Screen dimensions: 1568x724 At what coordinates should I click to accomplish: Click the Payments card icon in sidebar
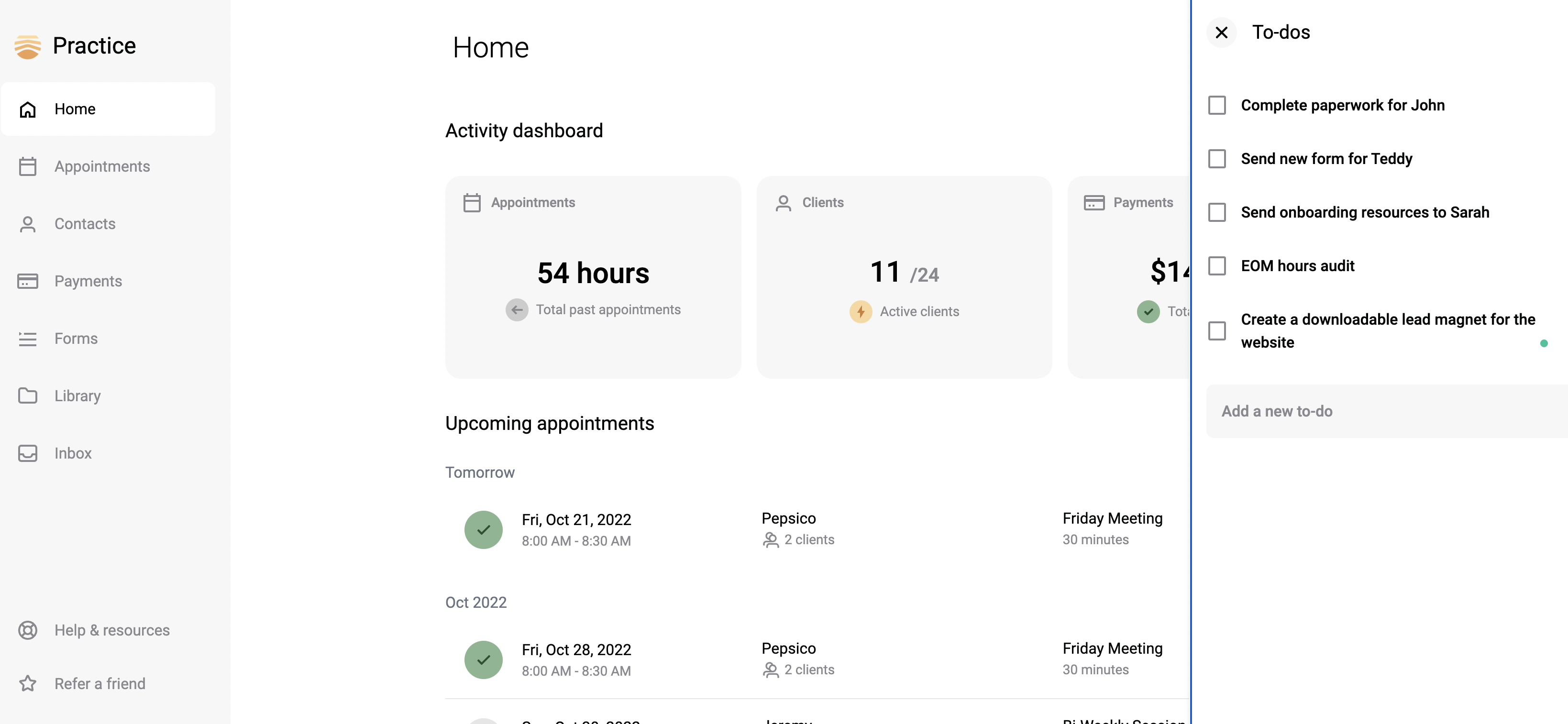(28, 281)
